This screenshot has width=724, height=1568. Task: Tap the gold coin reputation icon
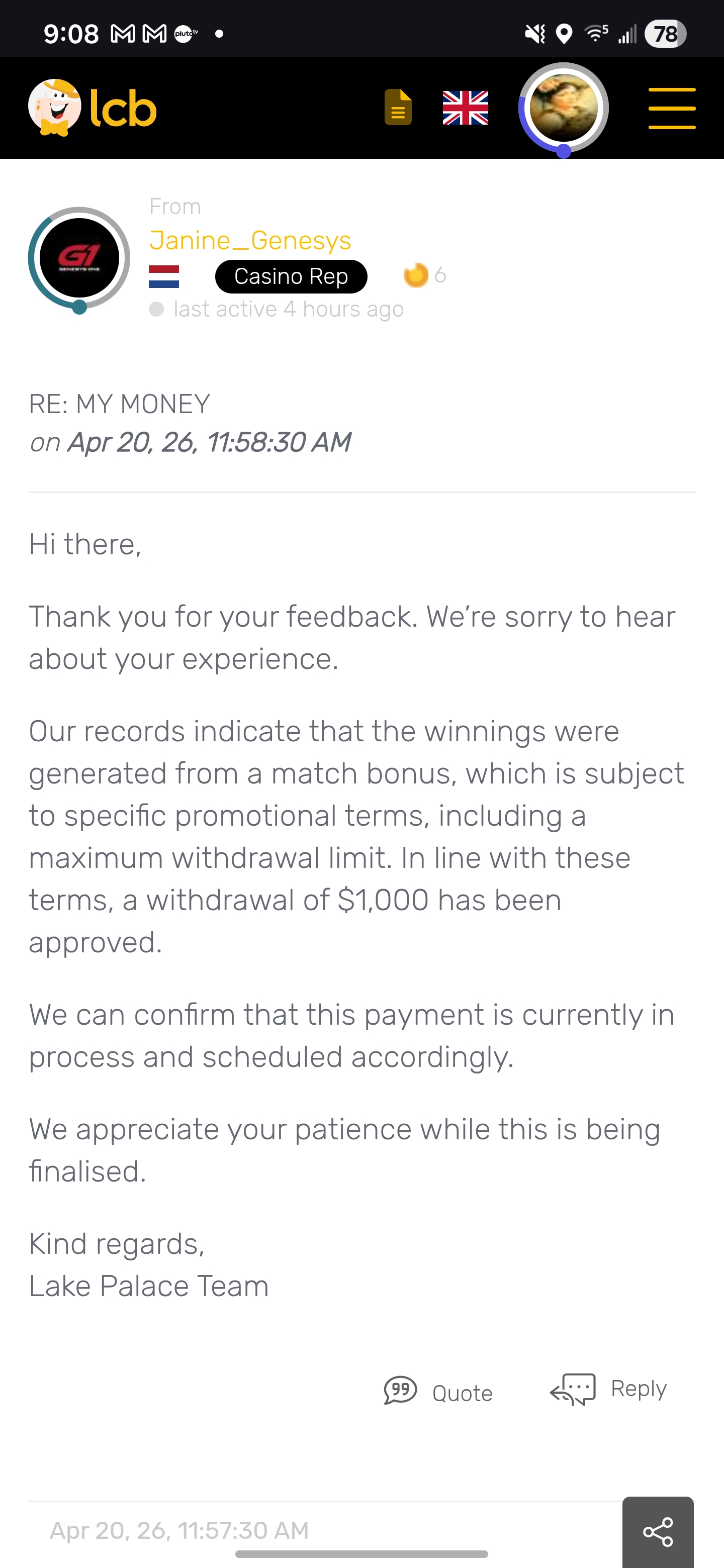pyautogui.click(x=416, y=275)
